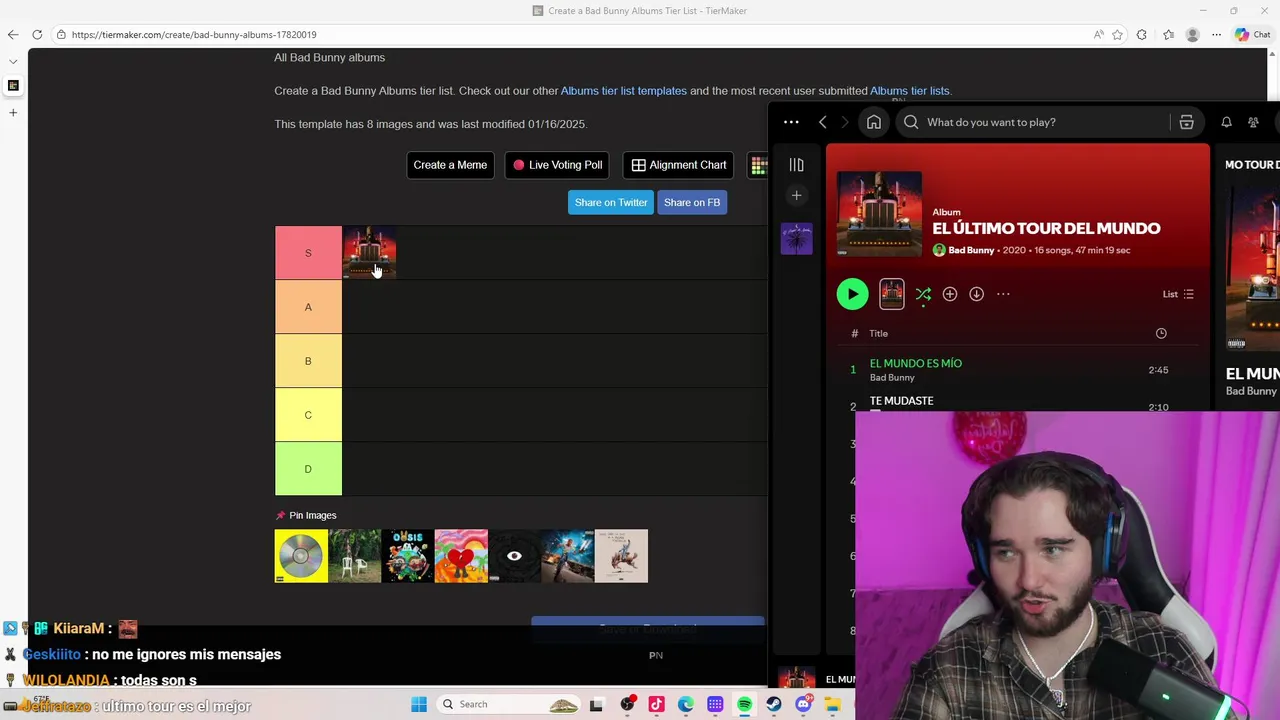Click the C tier label

(308, 415)
